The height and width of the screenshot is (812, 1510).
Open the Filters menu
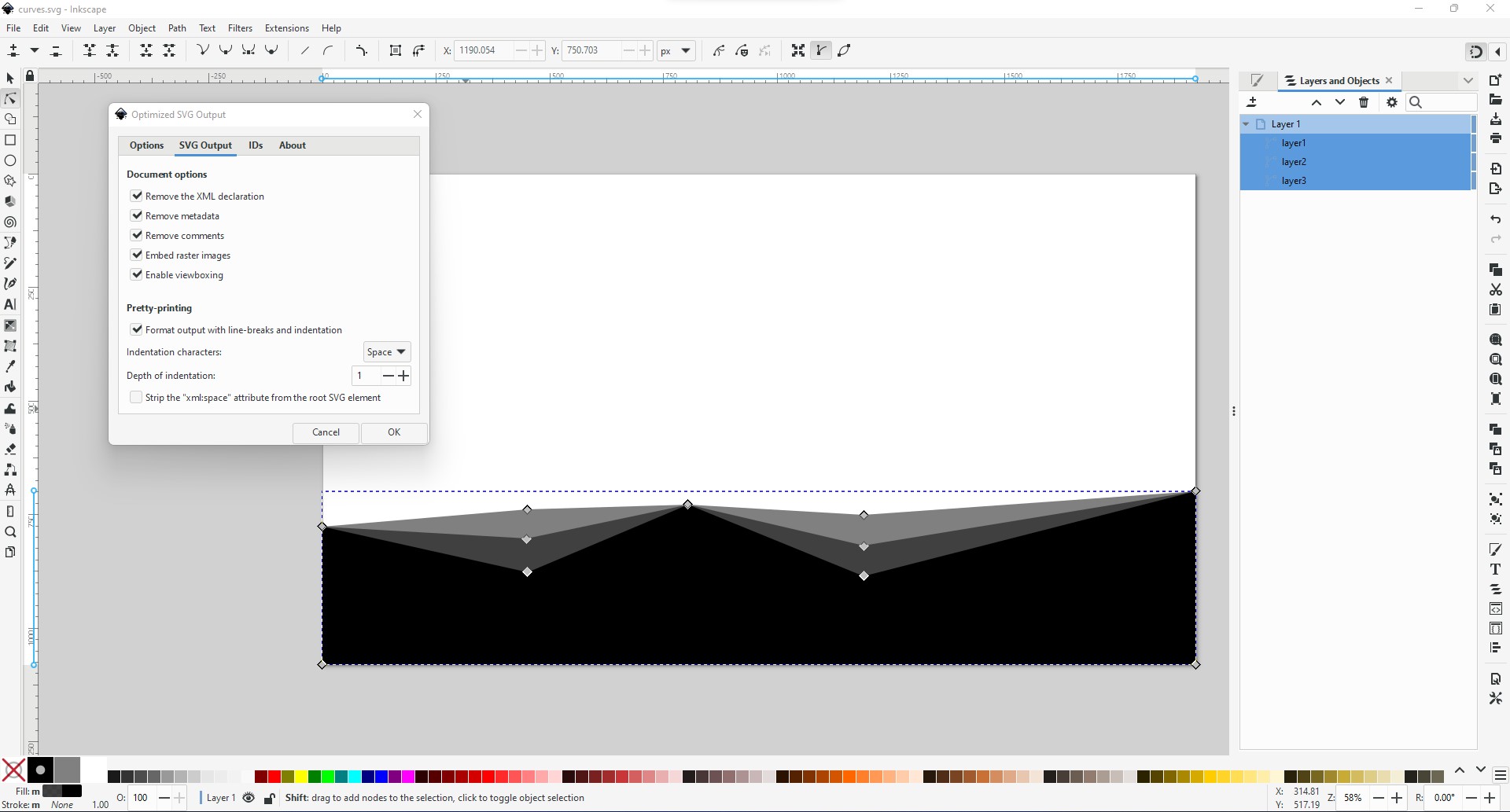240,28
